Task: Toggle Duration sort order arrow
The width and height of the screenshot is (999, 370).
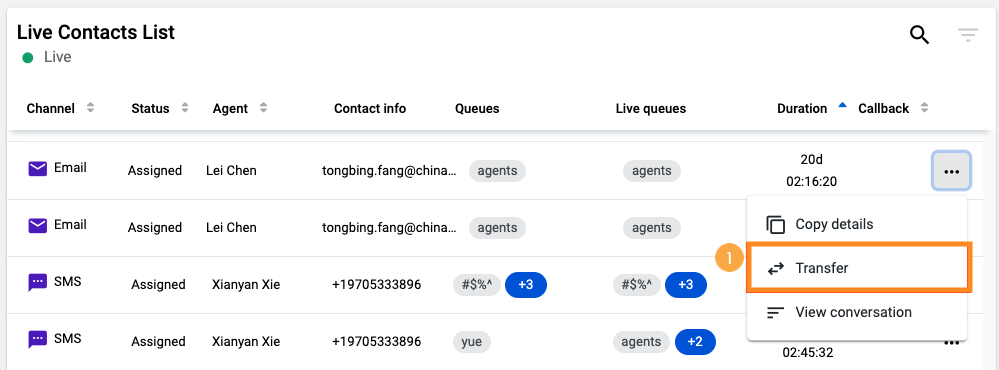Action: pos(842,105)
